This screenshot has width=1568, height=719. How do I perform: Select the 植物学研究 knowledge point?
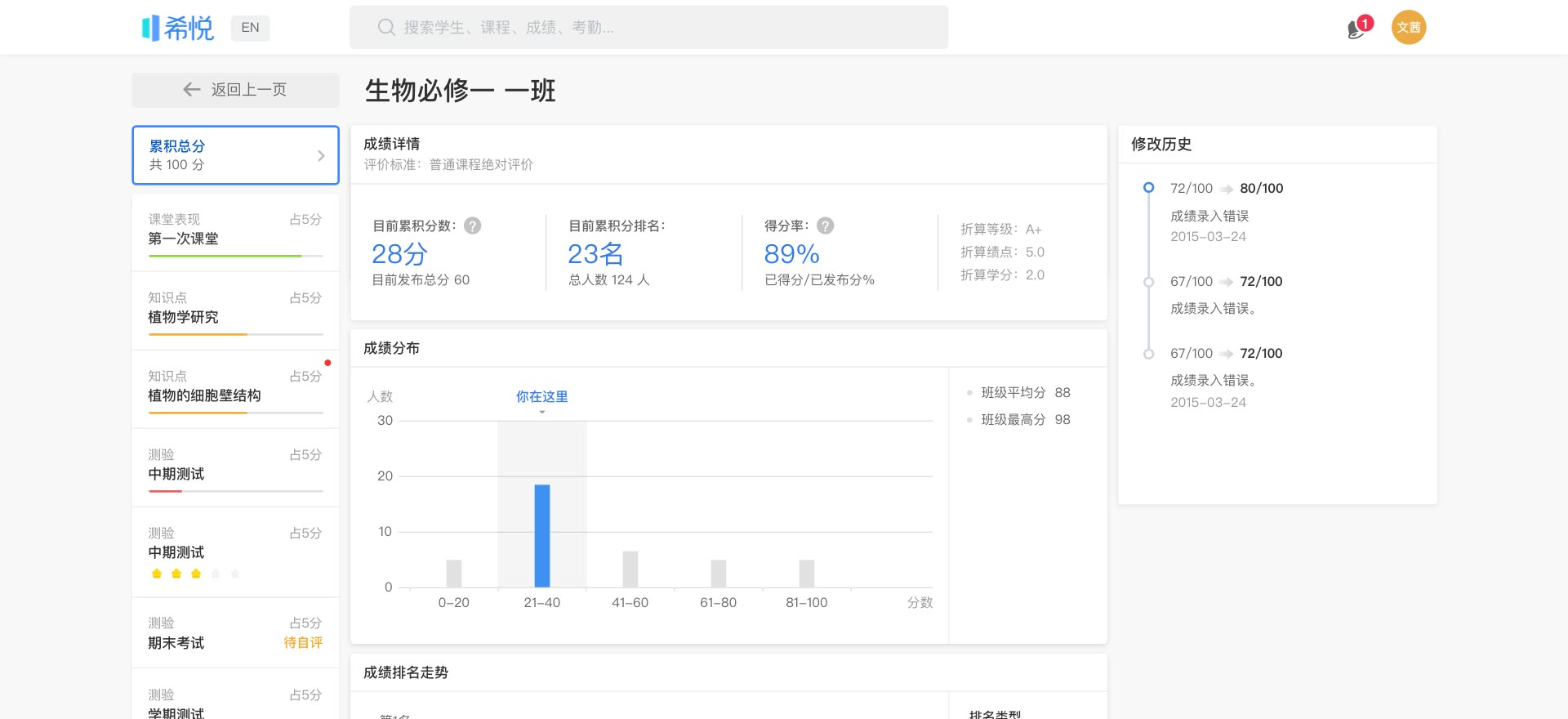[x=235, y=309]
